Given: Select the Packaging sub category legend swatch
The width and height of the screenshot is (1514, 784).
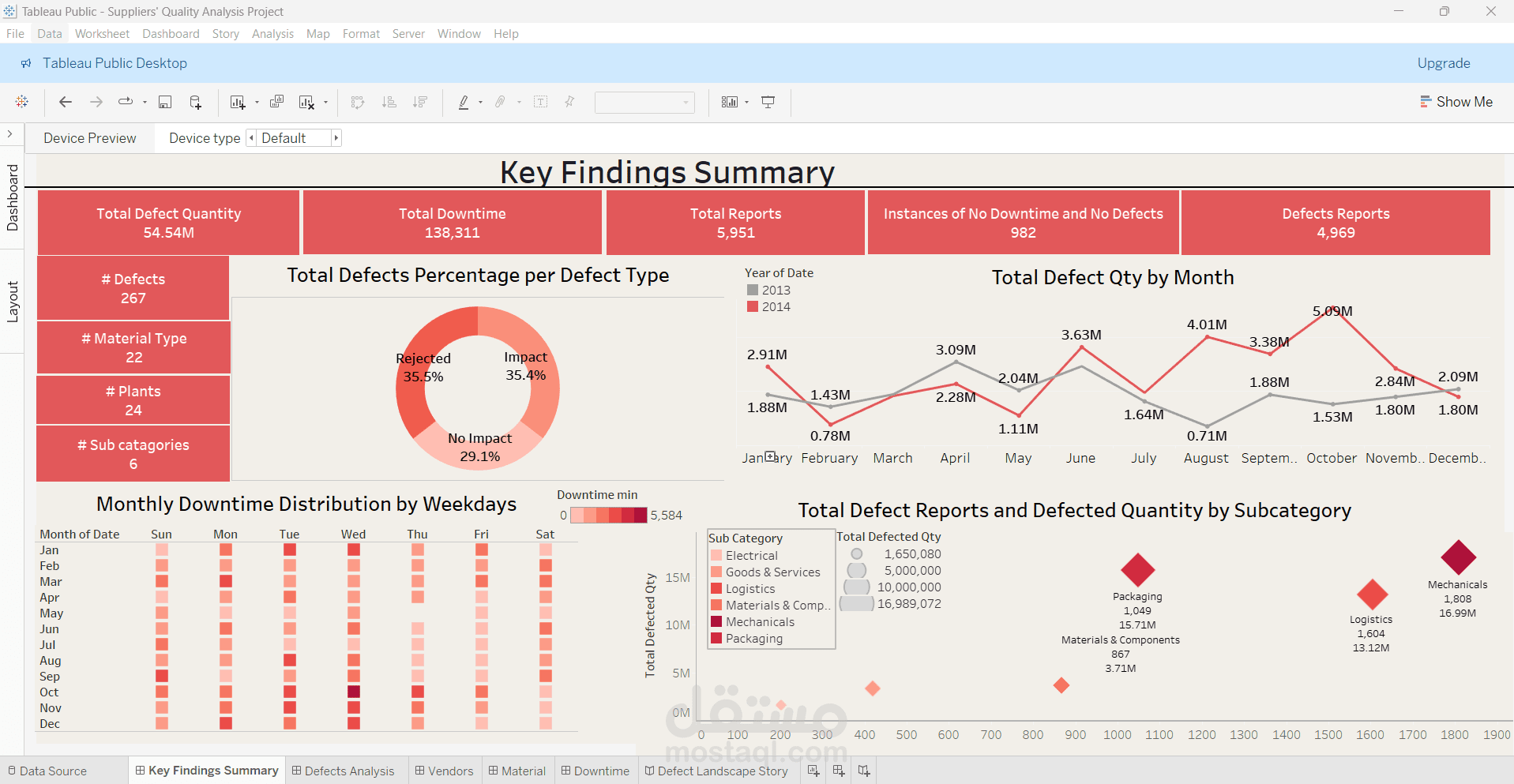Looking at the screenshot, I should pyautogui.click(x=716, y=638).
